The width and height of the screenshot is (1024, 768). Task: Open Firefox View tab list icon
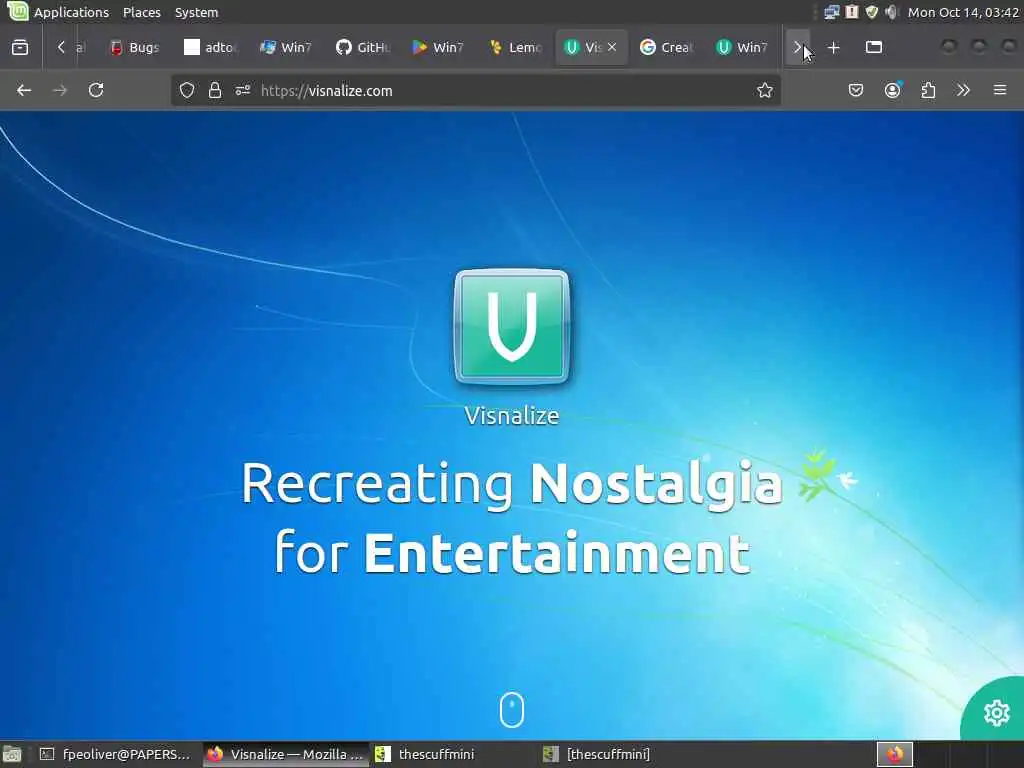pos(20,47)
